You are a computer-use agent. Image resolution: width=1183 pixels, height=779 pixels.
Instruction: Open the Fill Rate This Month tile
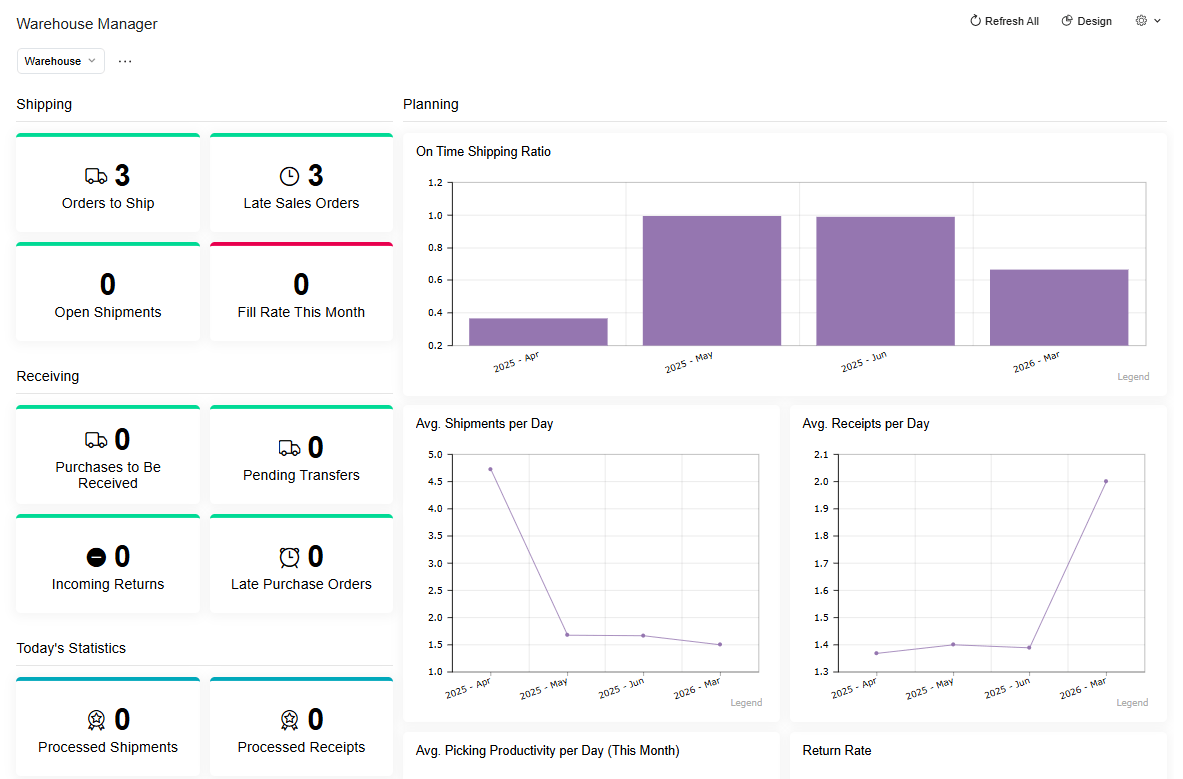click(x=301, y=292)
